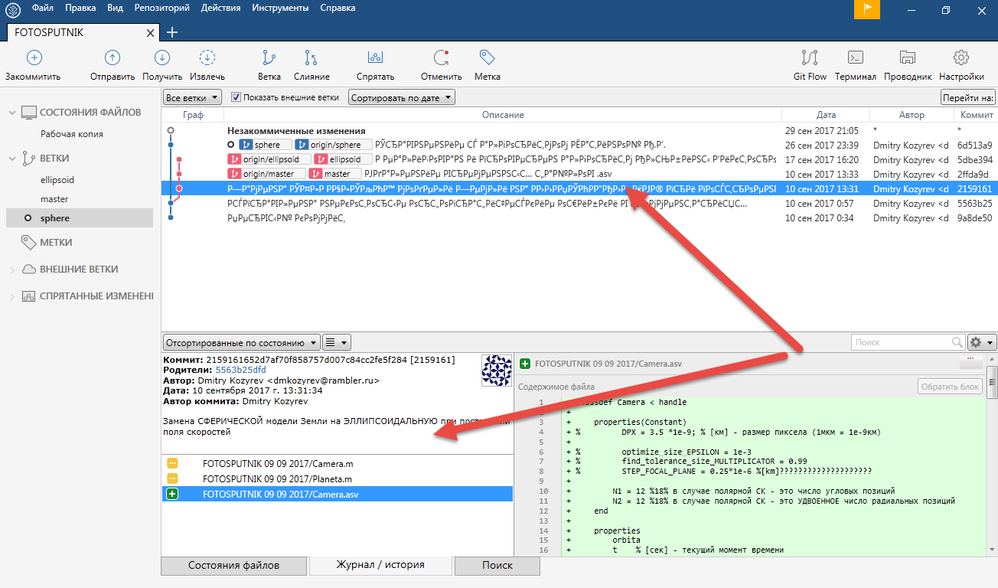Screen dimensions: 998x588
Task: Switch to the Состояния файлов tab
Action: [x=234, y=565]
